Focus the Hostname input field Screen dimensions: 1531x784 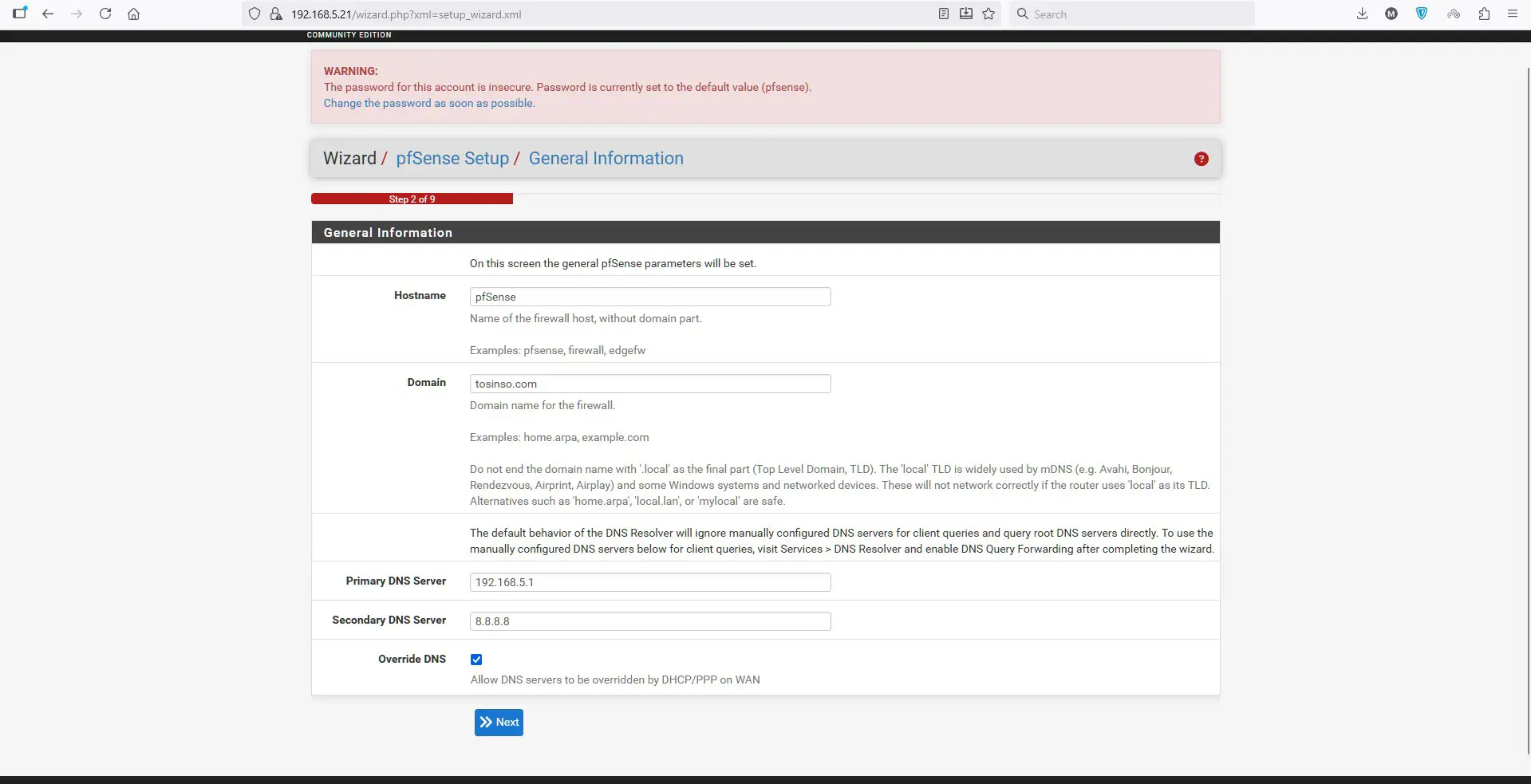point(650,297)
